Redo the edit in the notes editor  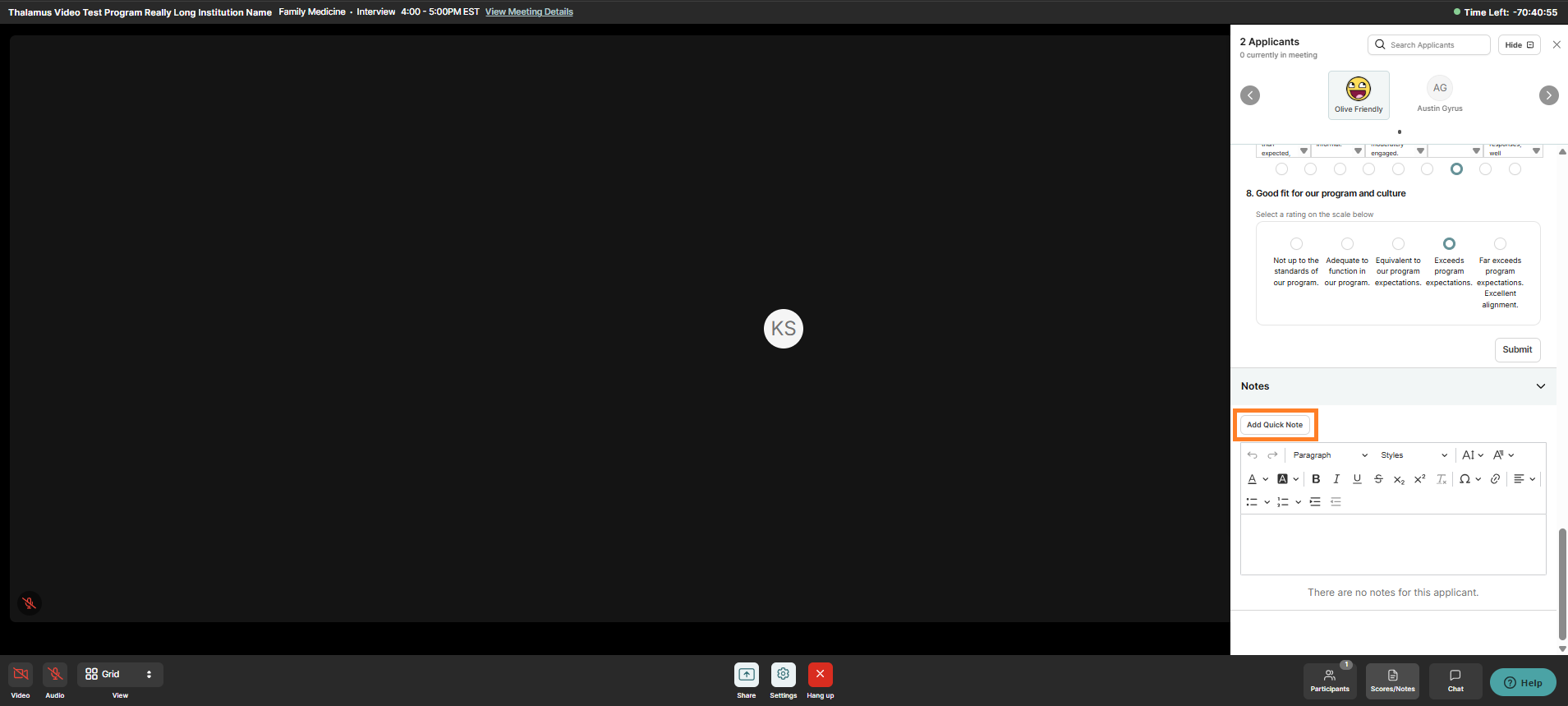[x=1272, y=455]
